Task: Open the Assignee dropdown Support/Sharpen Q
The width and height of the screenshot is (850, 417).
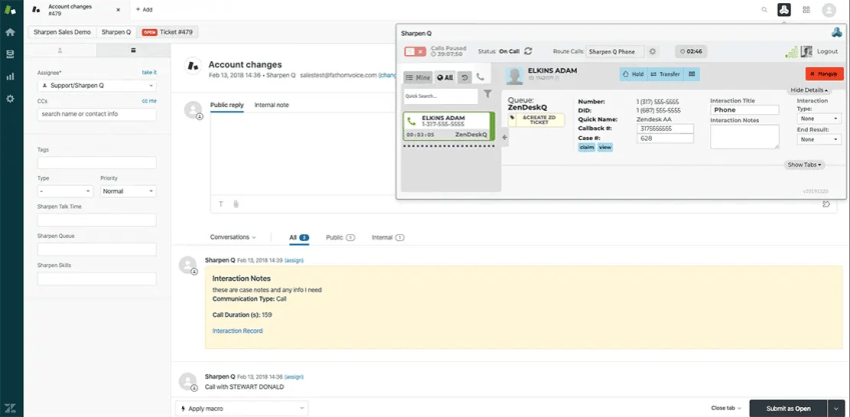Action: tap(97, 86)
